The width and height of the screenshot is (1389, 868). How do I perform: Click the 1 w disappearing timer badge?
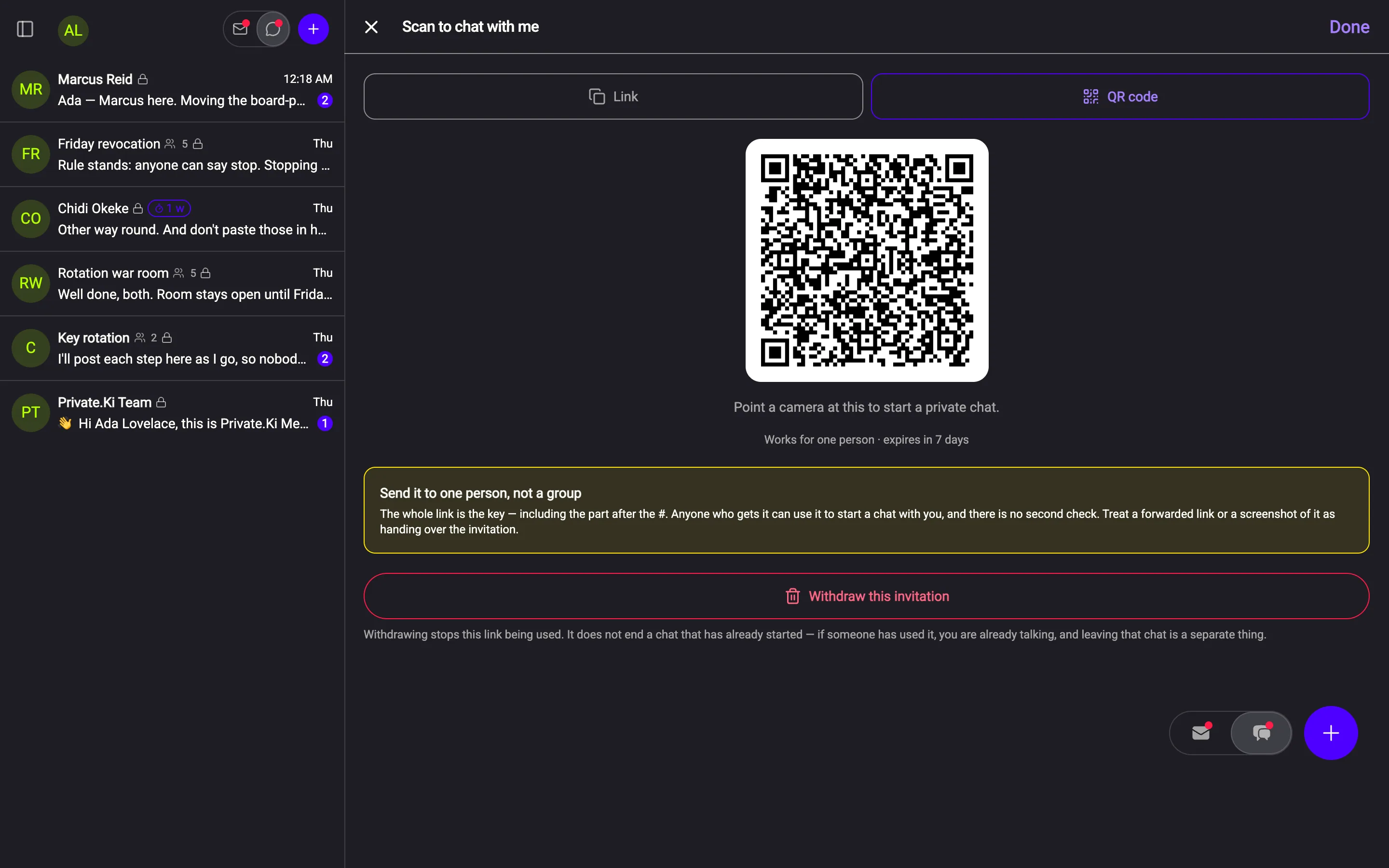(x=169, y=208)
